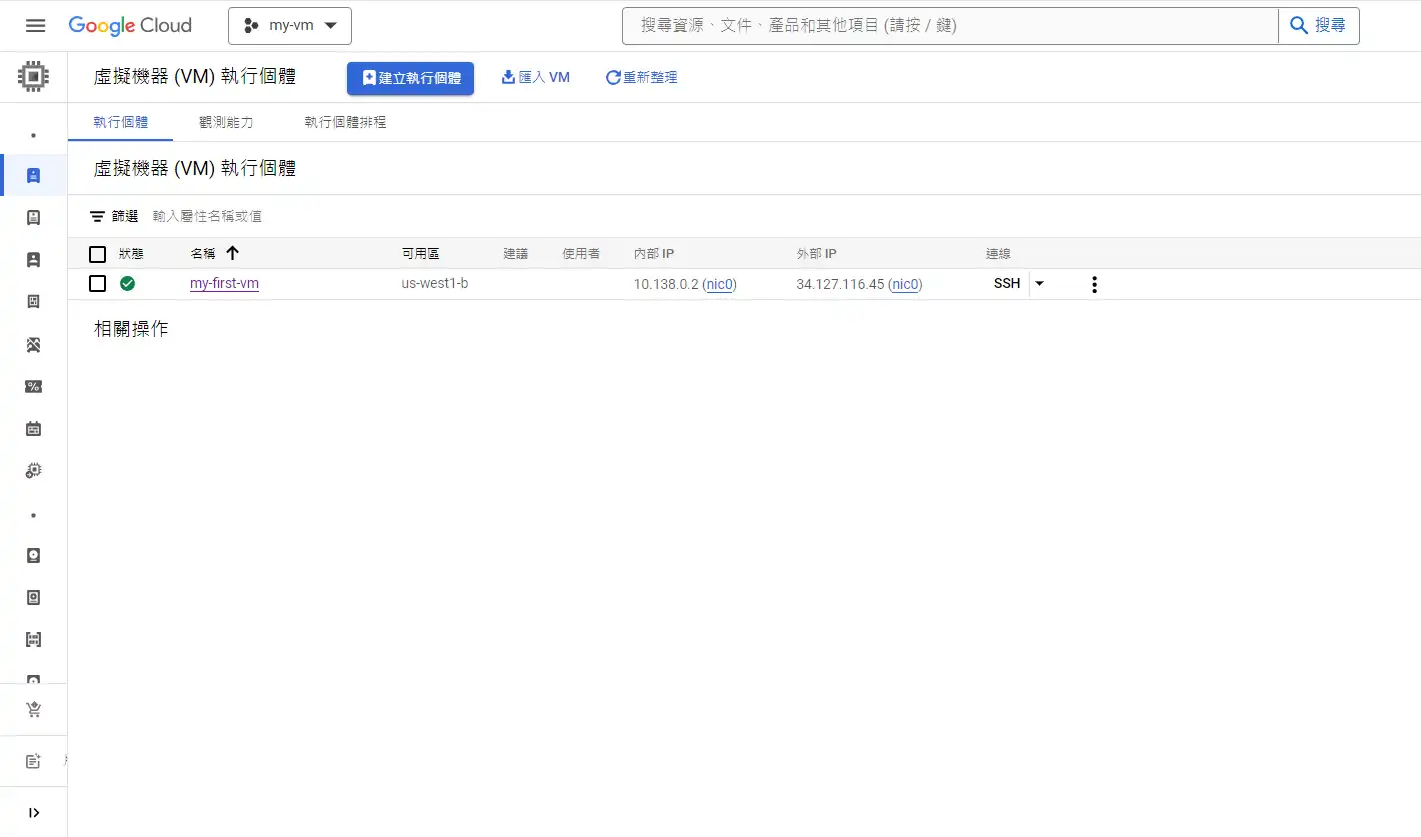Switch to the 觀測能力 tab
1421x837 pixels.
pos(226,122)
